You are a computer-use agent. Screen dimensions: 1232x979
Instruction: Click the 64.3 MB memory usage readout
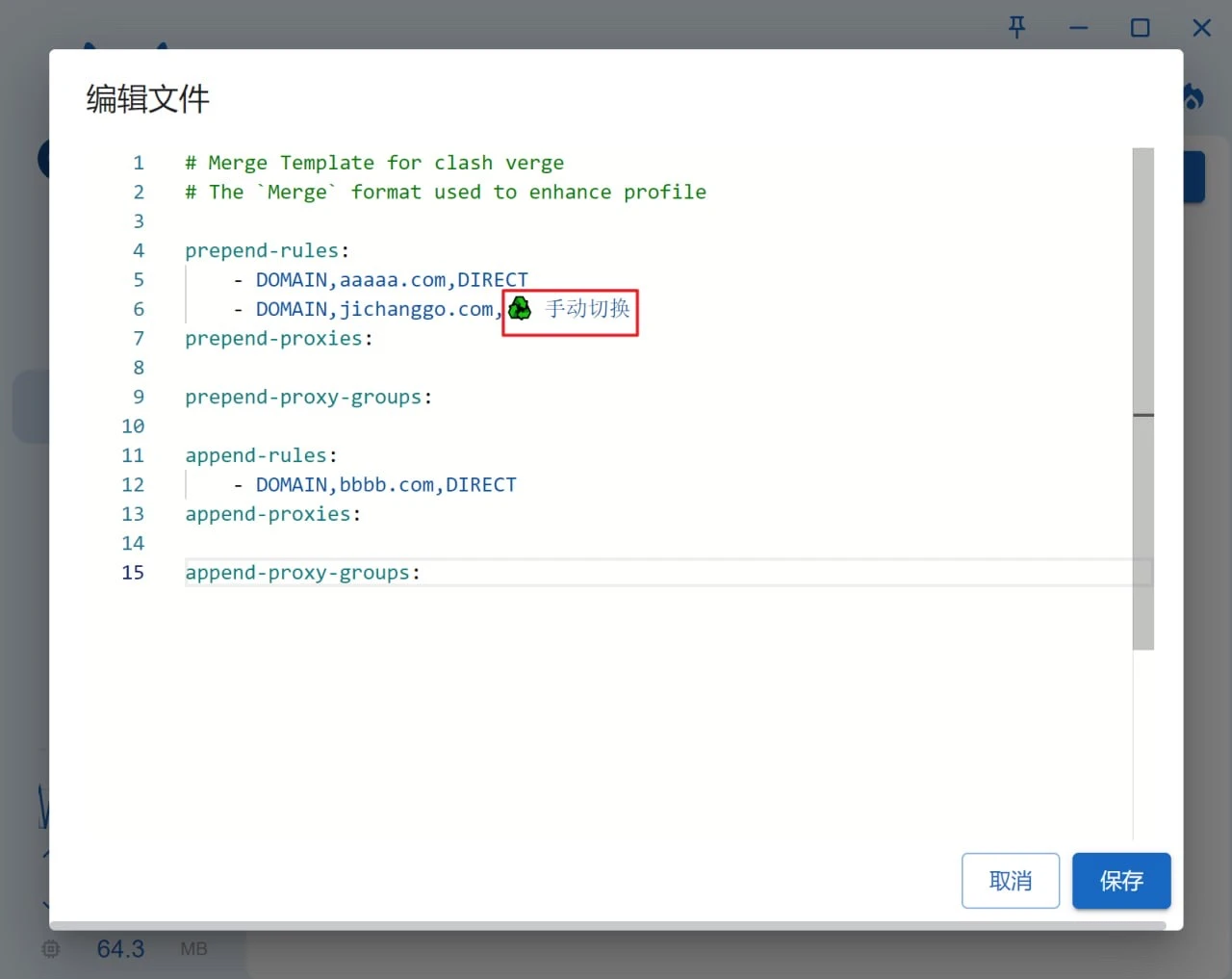point(121,949)
